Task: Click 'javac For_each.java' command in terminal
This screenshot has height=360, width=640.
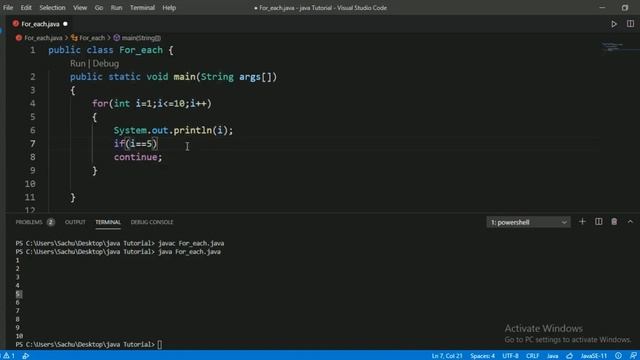Action: tap(191, 243)
